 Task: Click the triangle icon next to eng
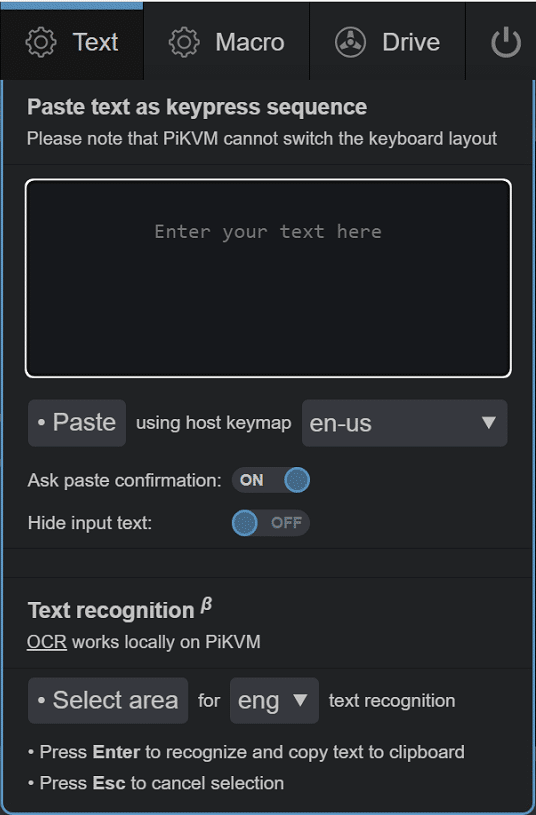(x=300, y=700)
